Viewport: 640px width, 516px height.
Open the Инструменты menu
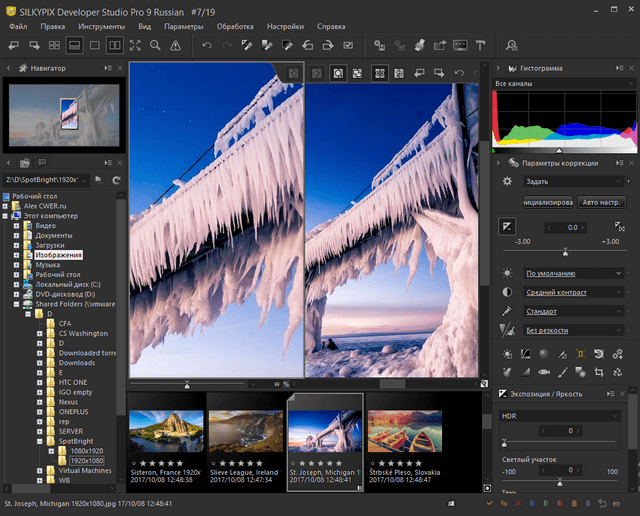(102, 25)
